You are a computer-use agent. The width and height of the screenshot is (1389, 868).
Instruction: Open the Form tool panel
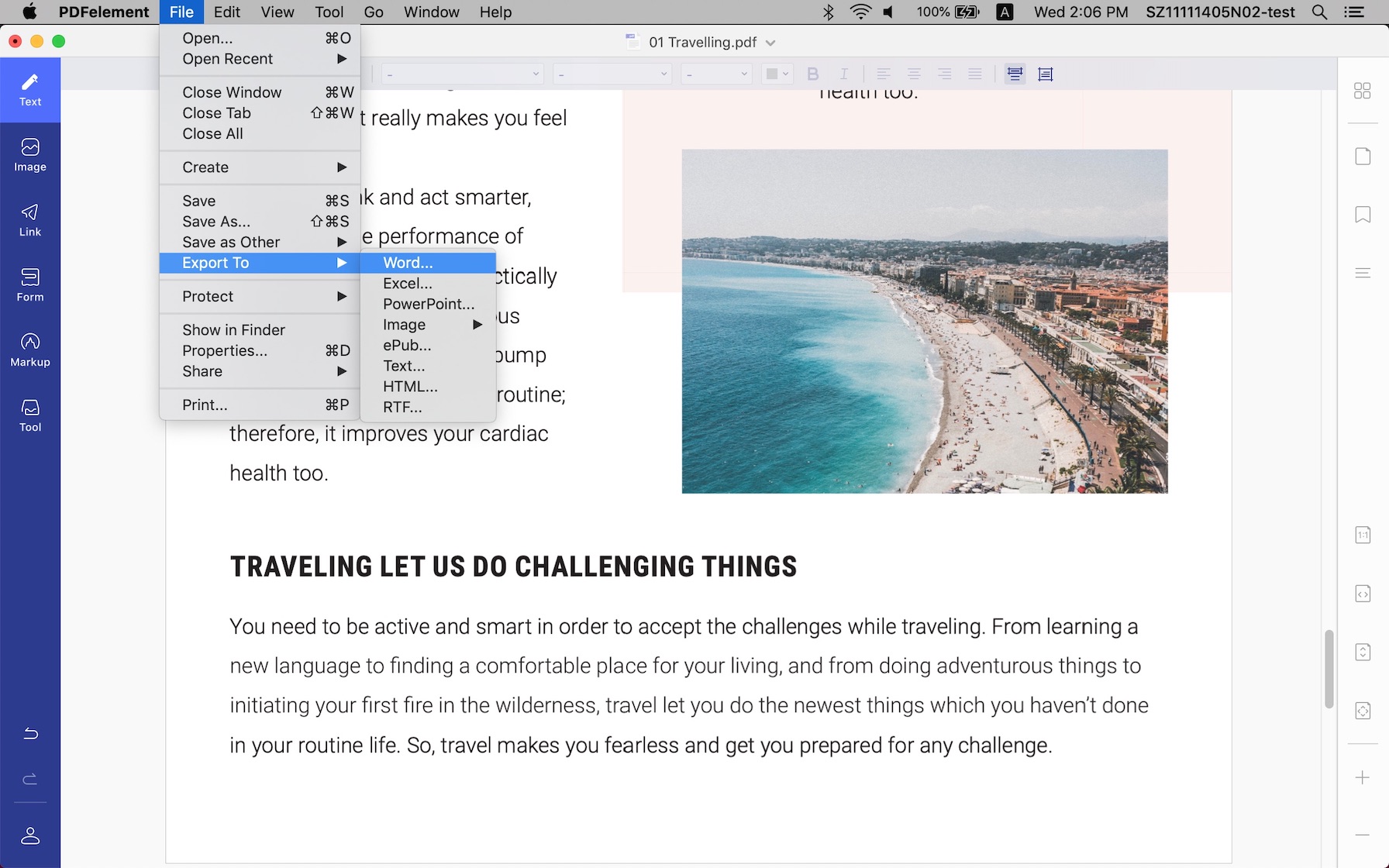click(30, 284)
